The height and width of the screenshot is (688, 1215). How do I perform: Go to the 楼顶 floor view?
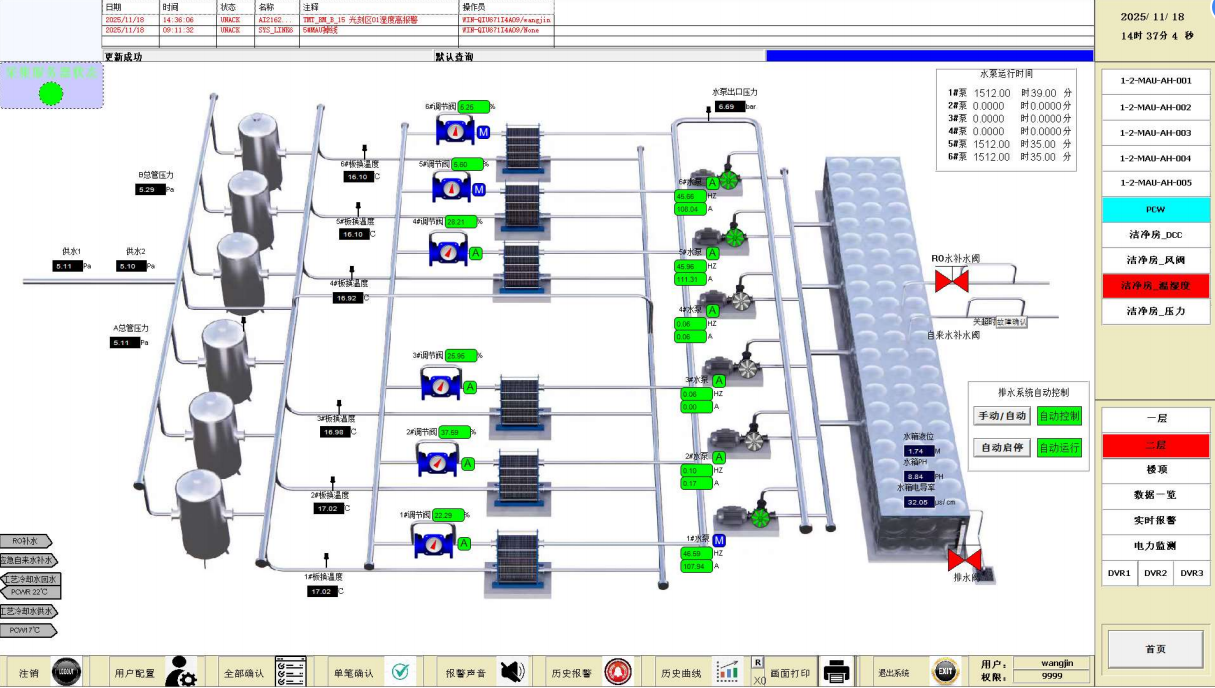coord(1155,469)
